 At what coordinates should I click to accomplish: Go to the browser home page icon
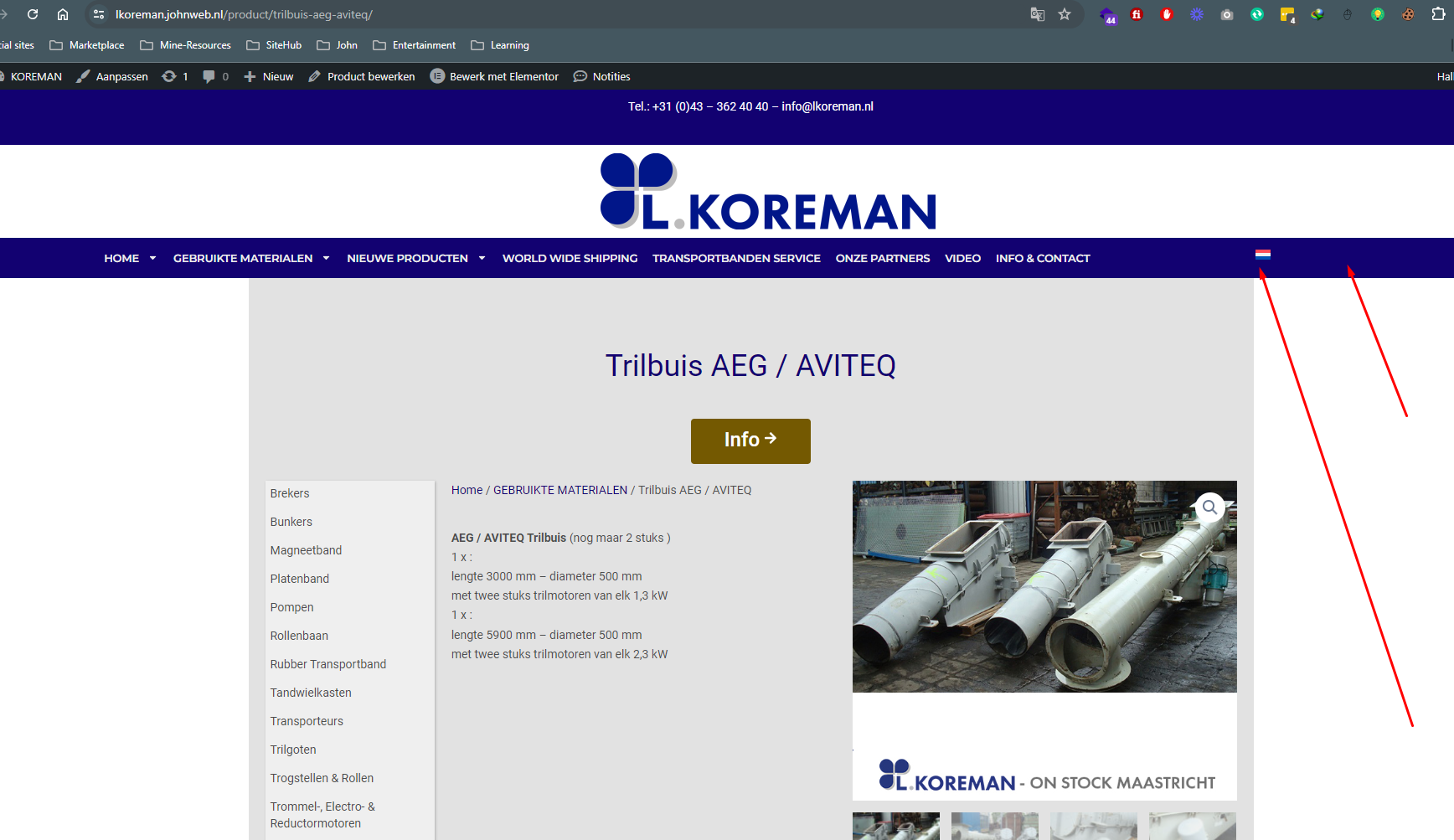pyautogui.click(x=63, y=14)
